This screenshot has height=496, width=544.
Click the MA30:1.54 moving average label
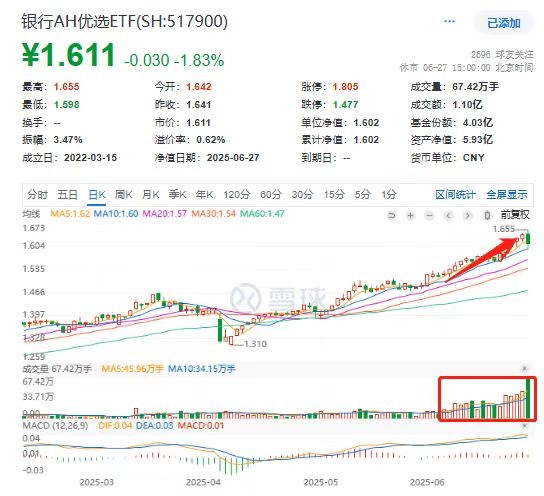pos(213,214)
